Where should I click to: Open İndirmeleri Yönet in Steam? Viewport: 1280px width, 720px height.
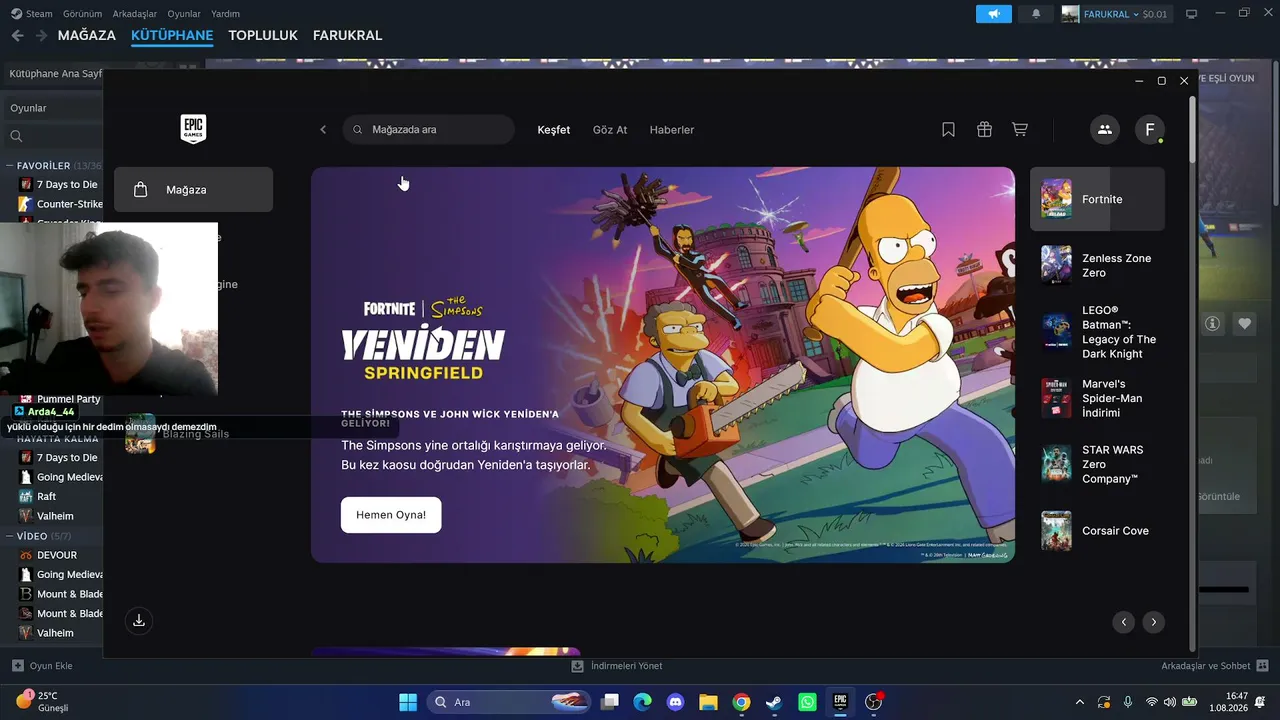coord(617,666)
